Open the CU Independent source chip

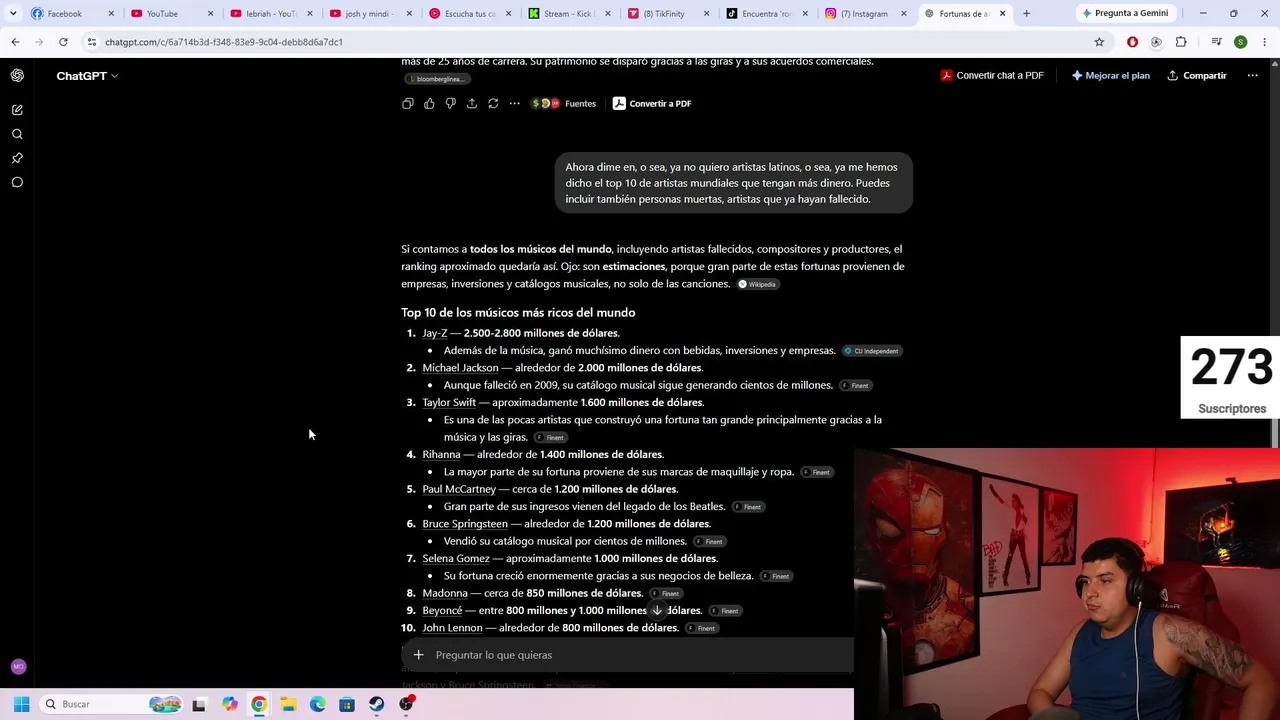tap(872, 351)
